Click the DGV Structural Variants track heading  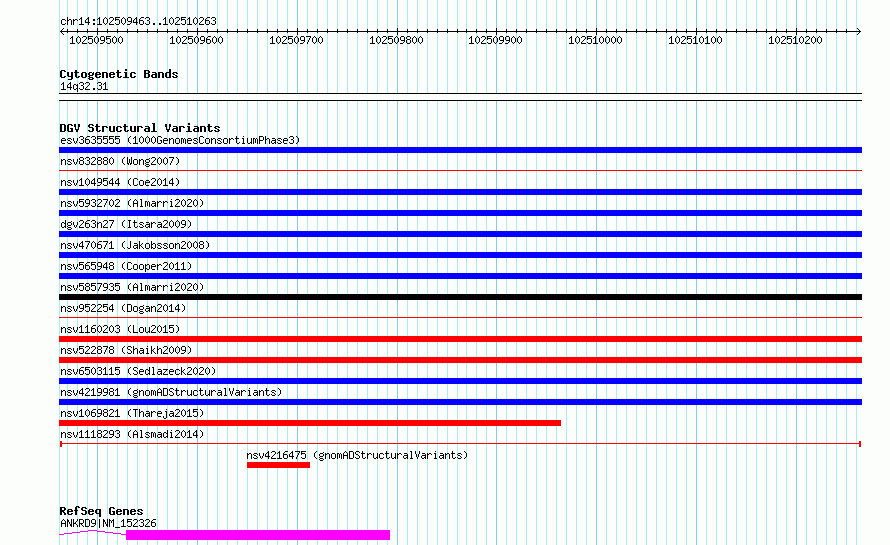click(x=140, y=128)
